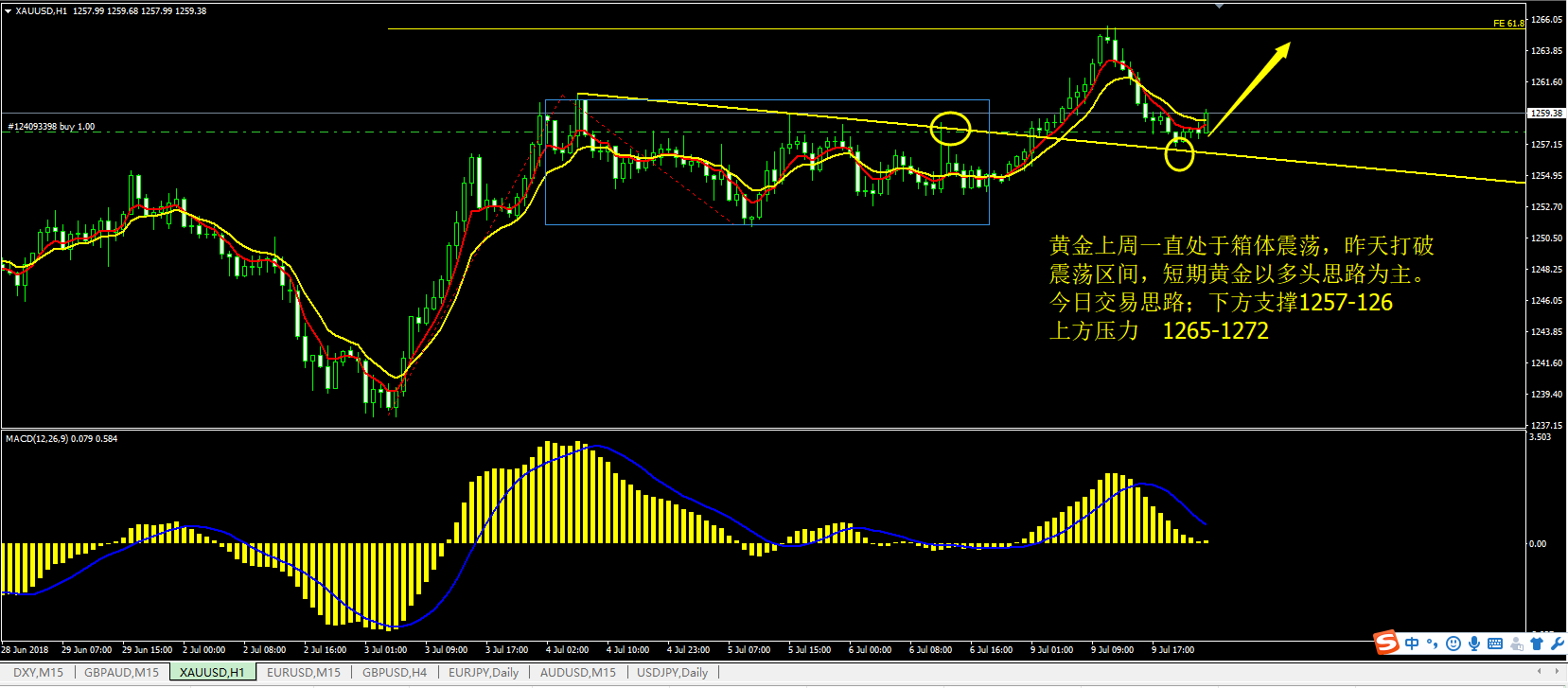Screen dimensions: 1568x688
Task: Select the XAUUSD,H1 chart tab
Action: point(212,673)
